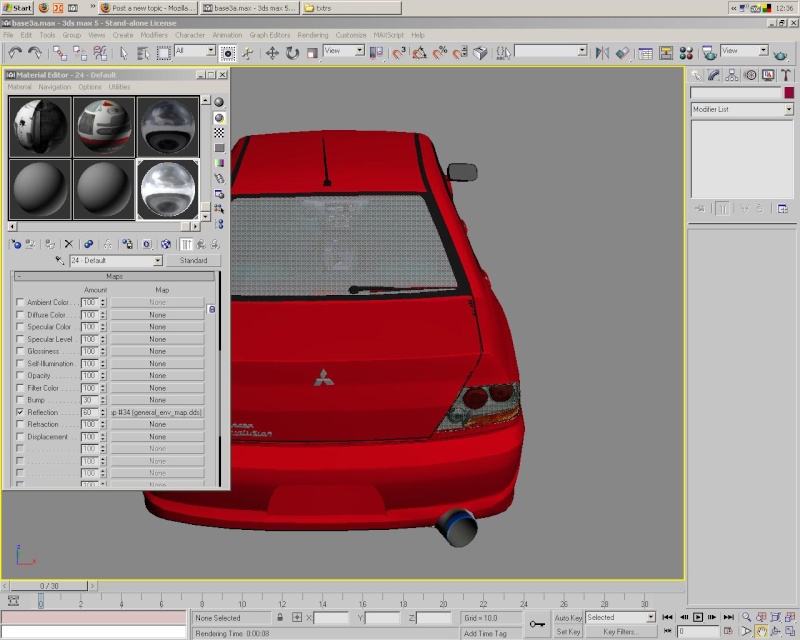Click Reflection map general_env_map.dds button
The height and width of the screenshot is (640, 800).
click(x=157, y=412)
